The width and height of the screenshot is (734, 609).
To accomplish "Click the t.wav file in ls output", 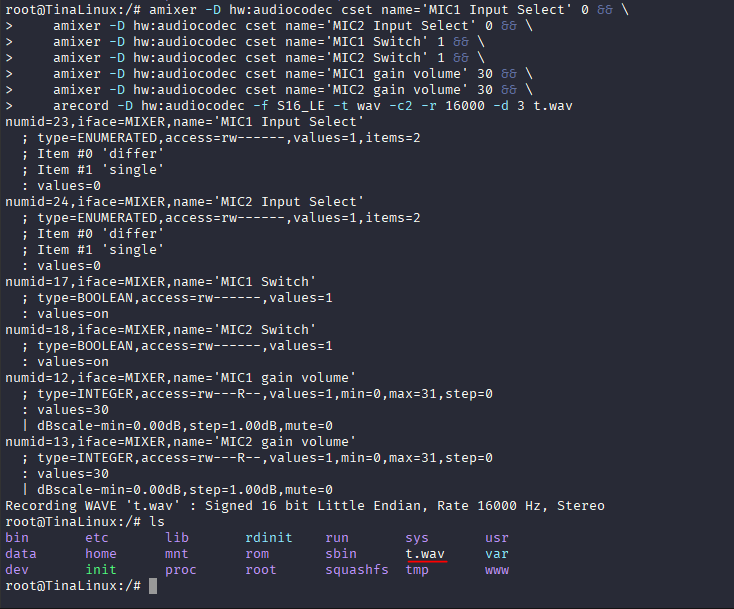I will coord(425,553).
